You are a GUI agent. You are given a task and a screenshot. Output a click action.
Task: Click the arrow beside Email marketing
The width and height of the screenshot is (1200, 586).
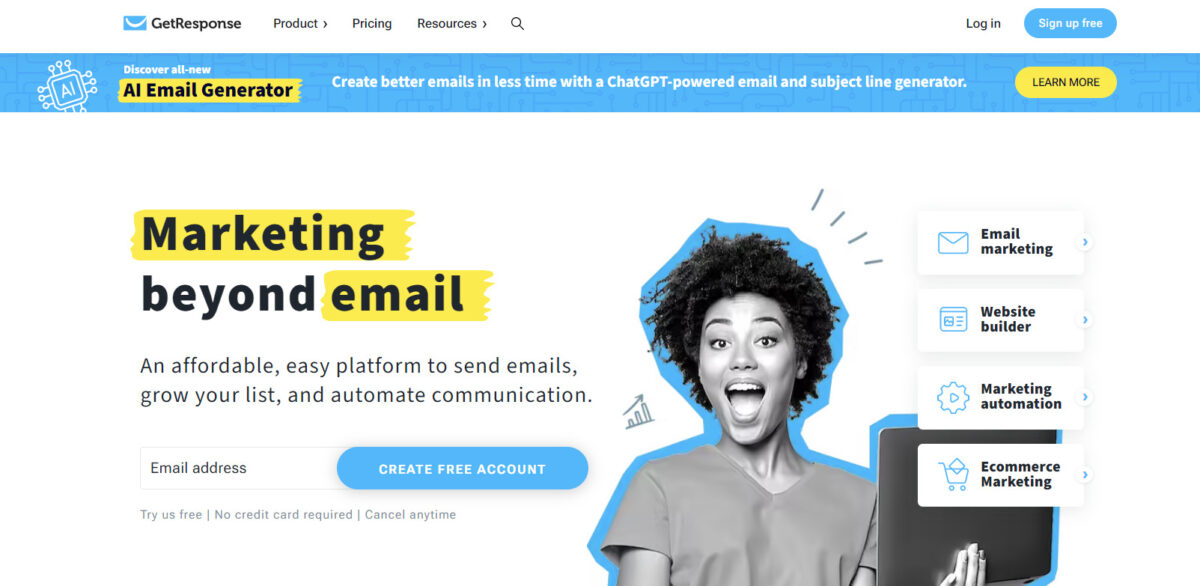(1085, 242)
